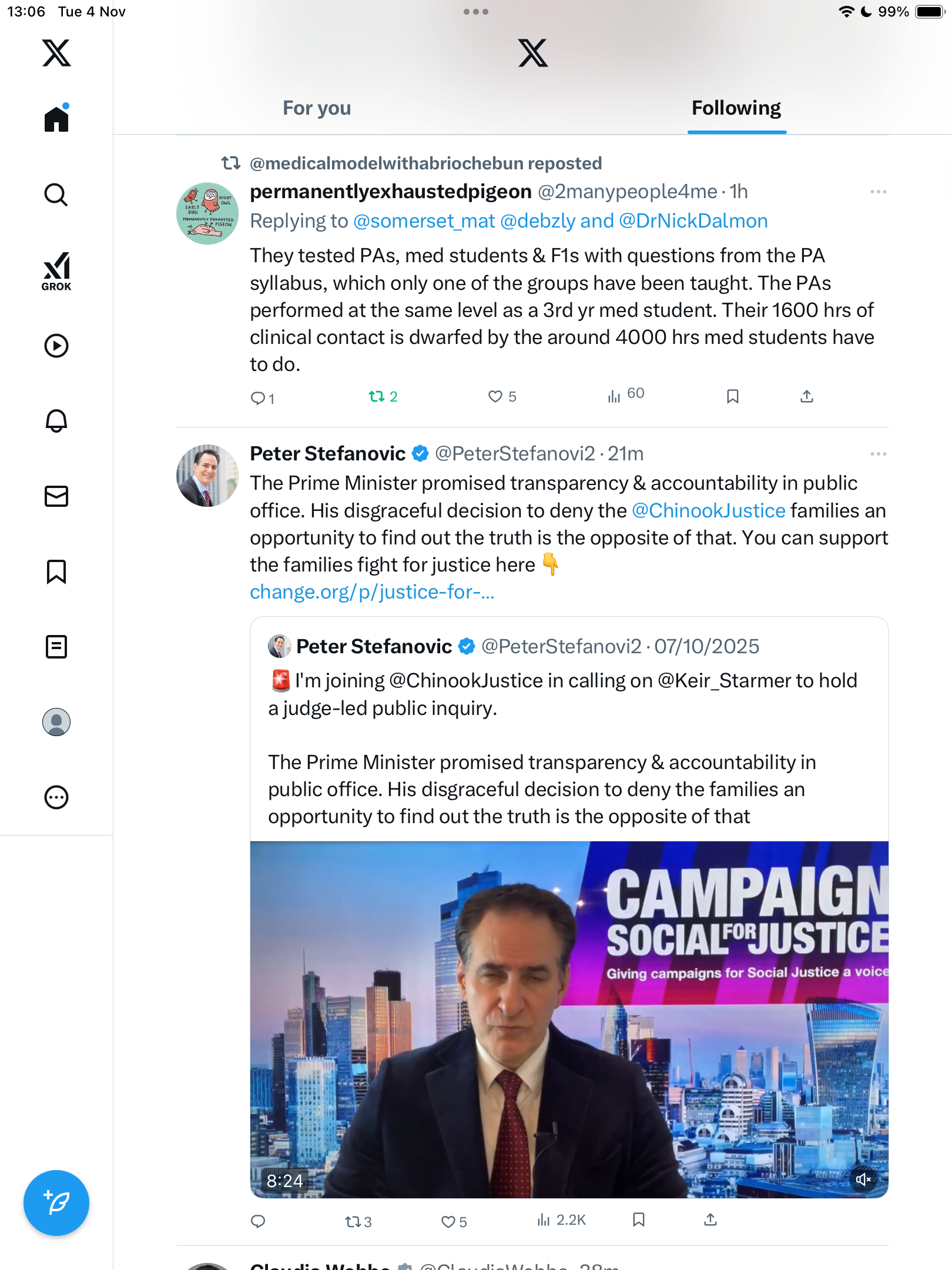Open Bookmarks in the sidebar
The width and height of the screenshot is (952, 1270).
pos(56,571)
